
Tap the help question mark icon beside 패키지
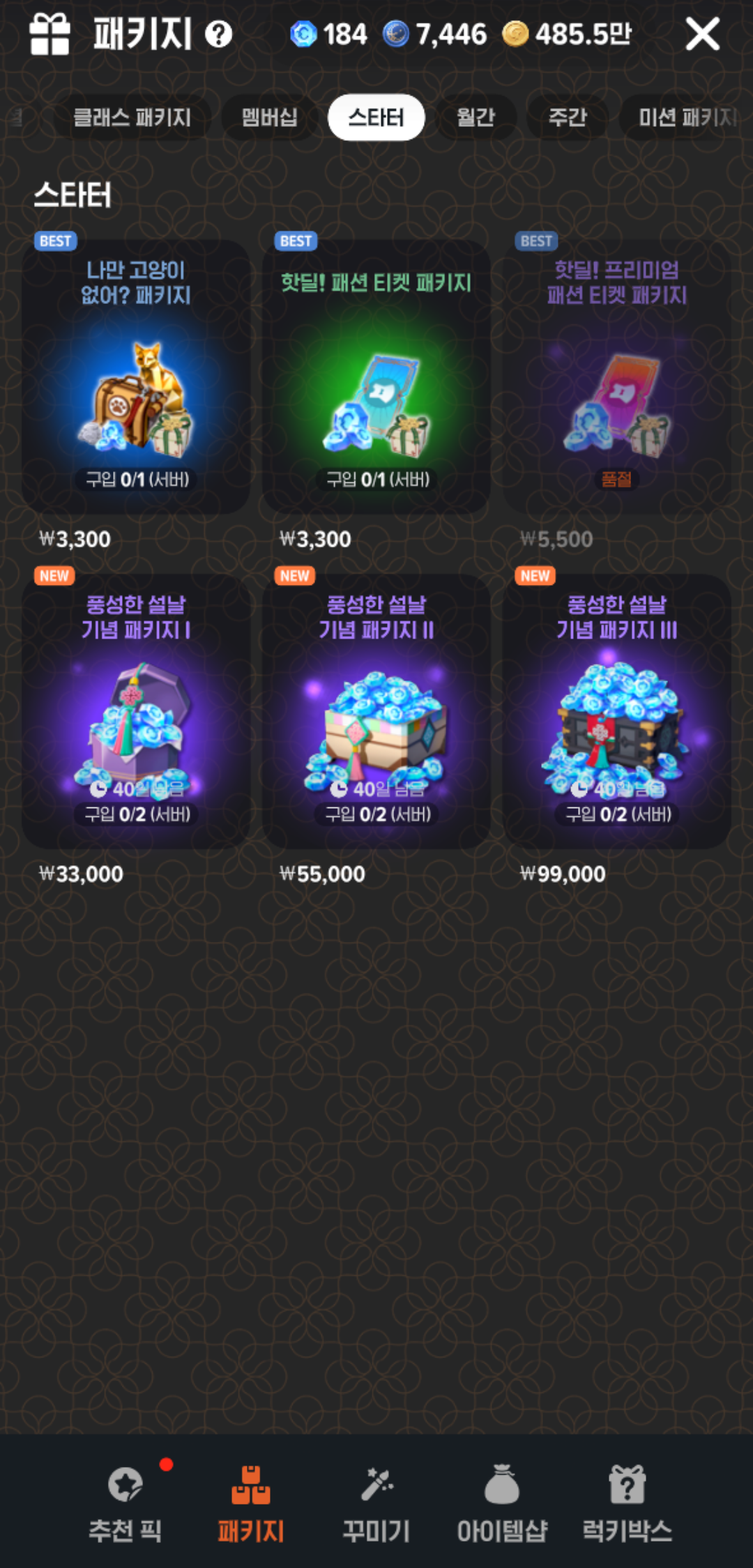219,33
